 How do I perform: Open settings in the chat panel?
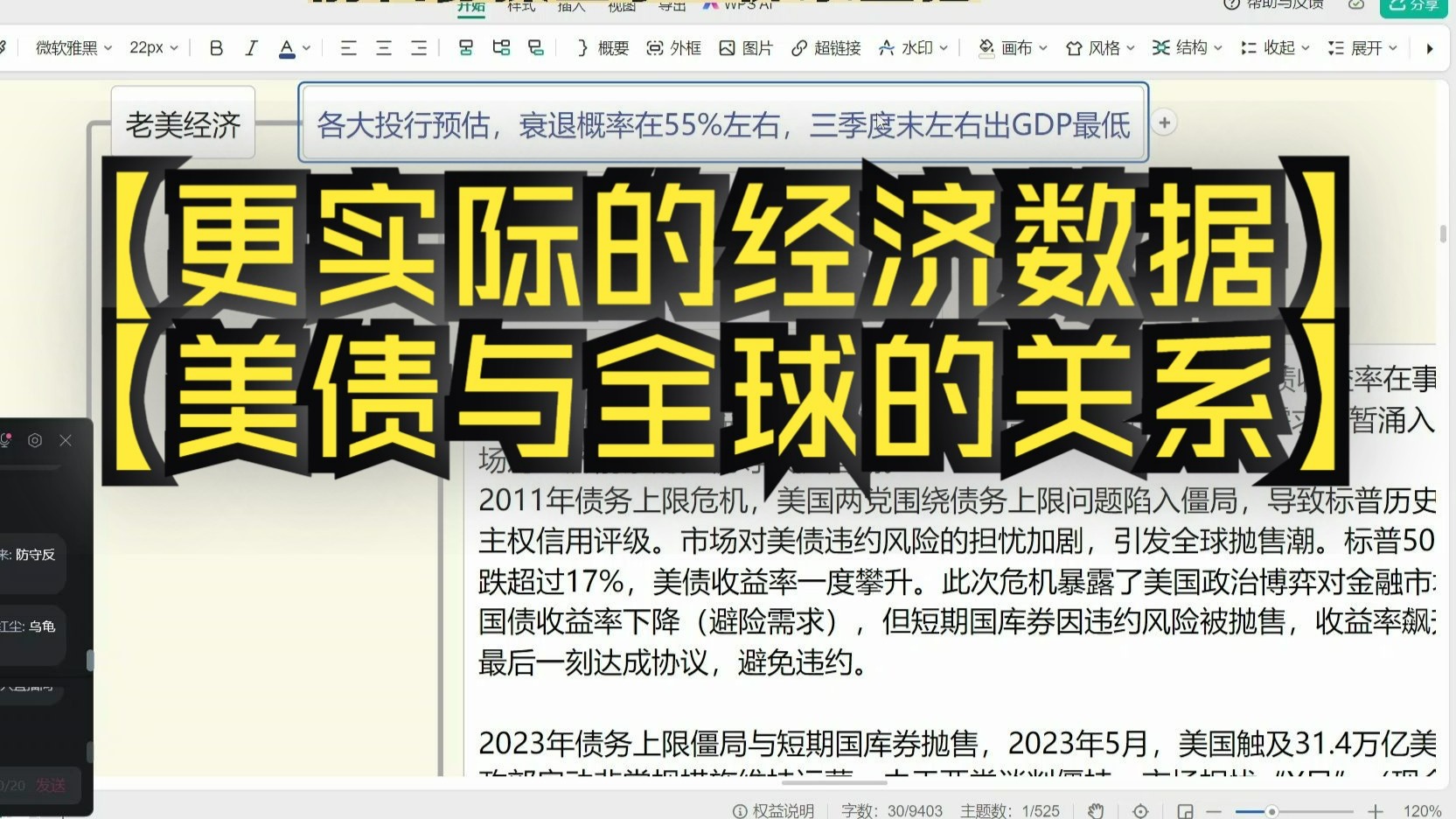35,440
